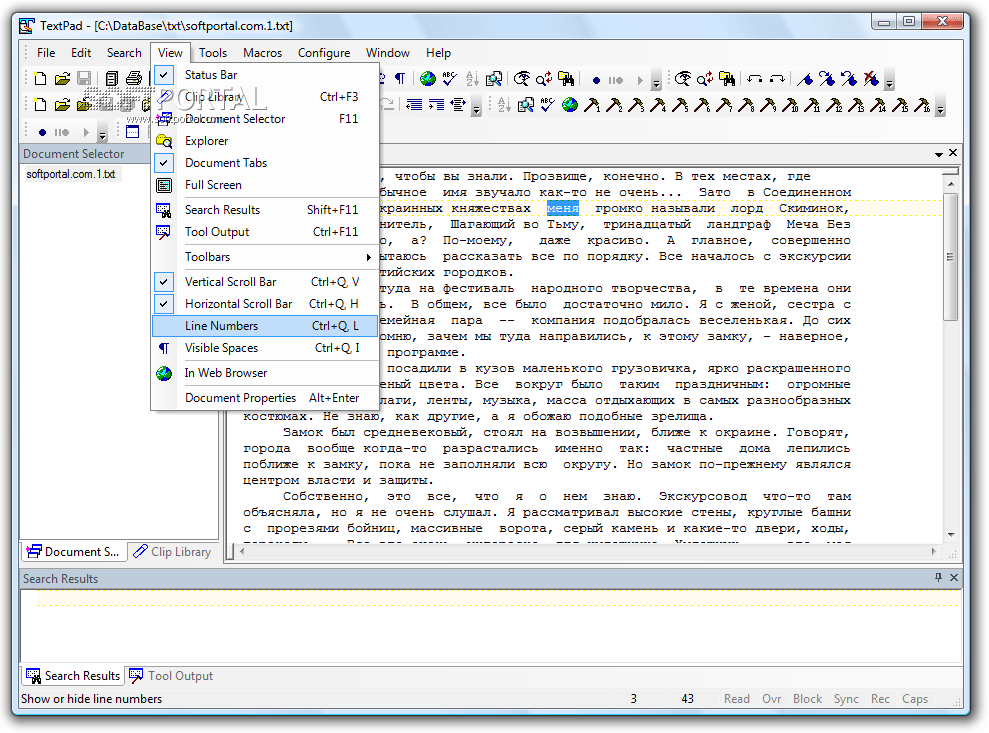Run user tool hammer number 1
989x733 pixels.
592,105
